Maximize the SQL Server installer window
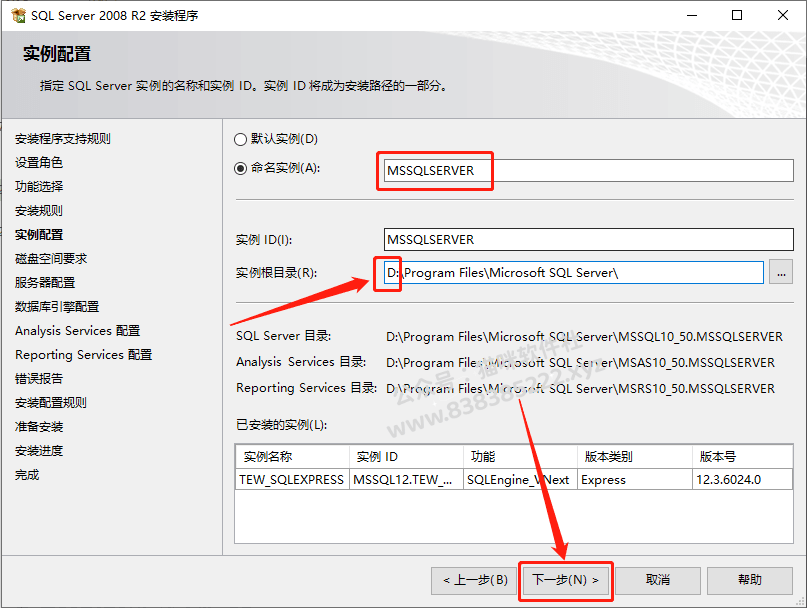Viewport: 807px width, 608px height. (x=737, y=15)
